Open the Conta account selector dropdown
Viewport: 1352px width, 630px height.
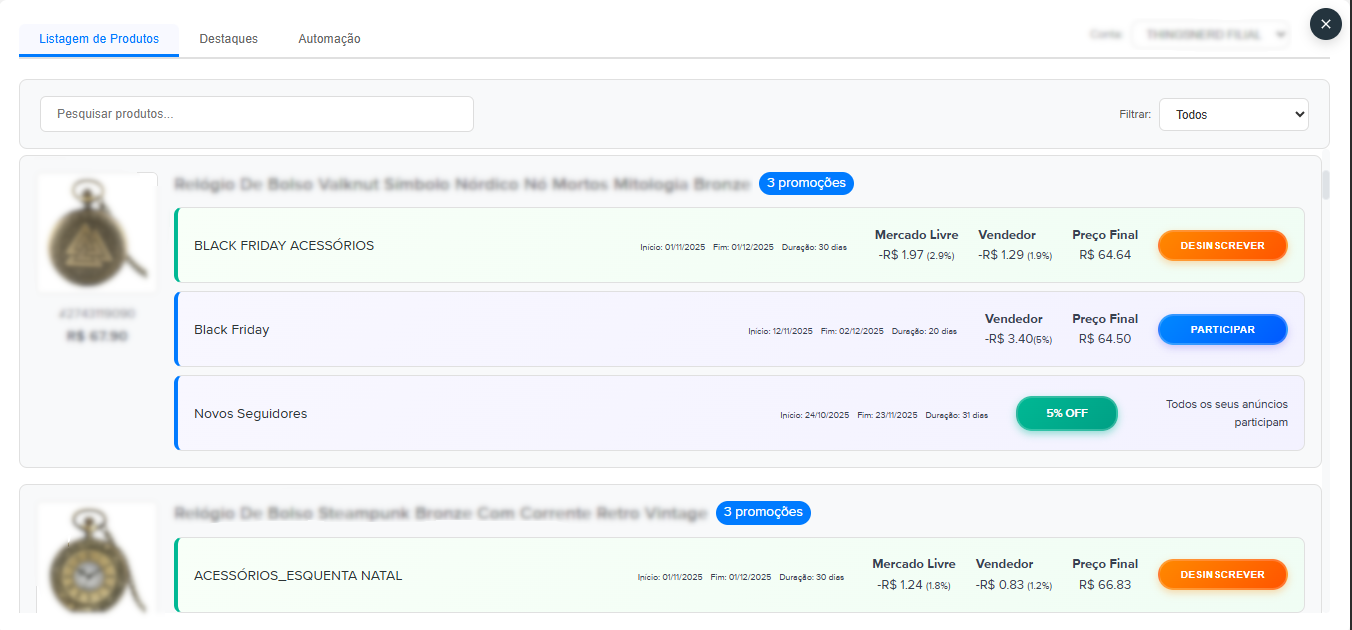click(1210, 33)
